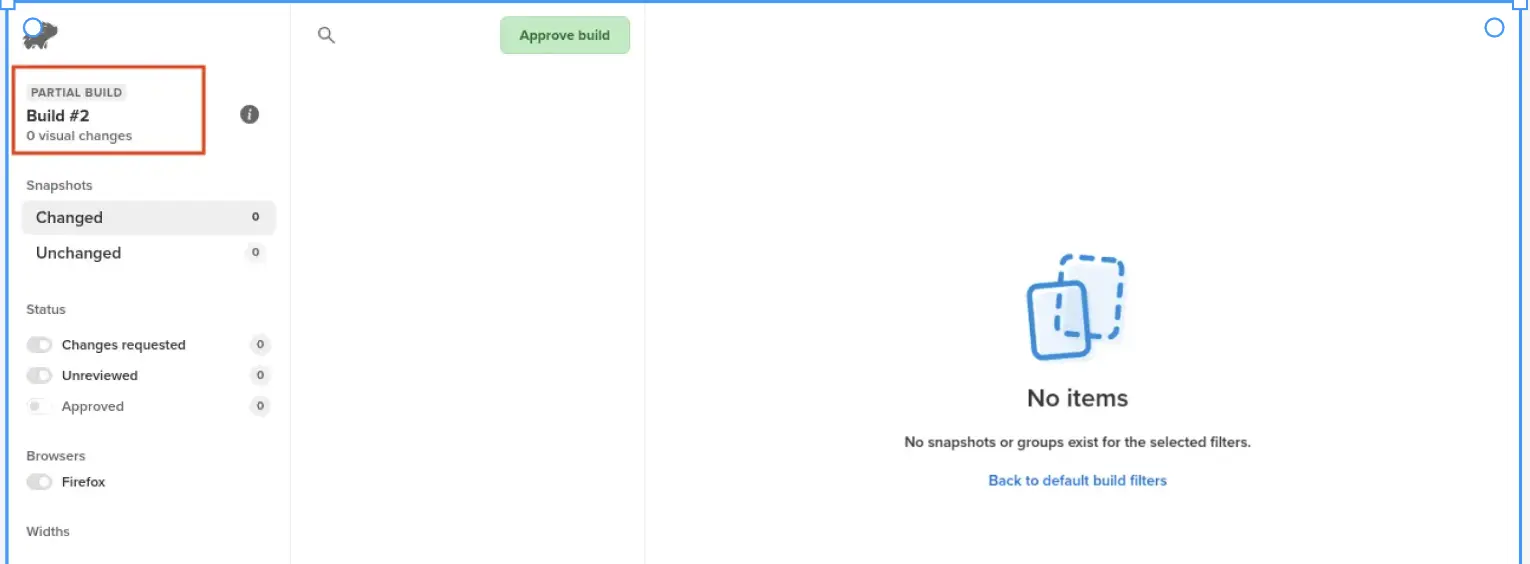The width and height of the screenshot is (1530, 564).
Task: Click the PARTIAL BUILD badge
Action: click(x=76, y=92)
